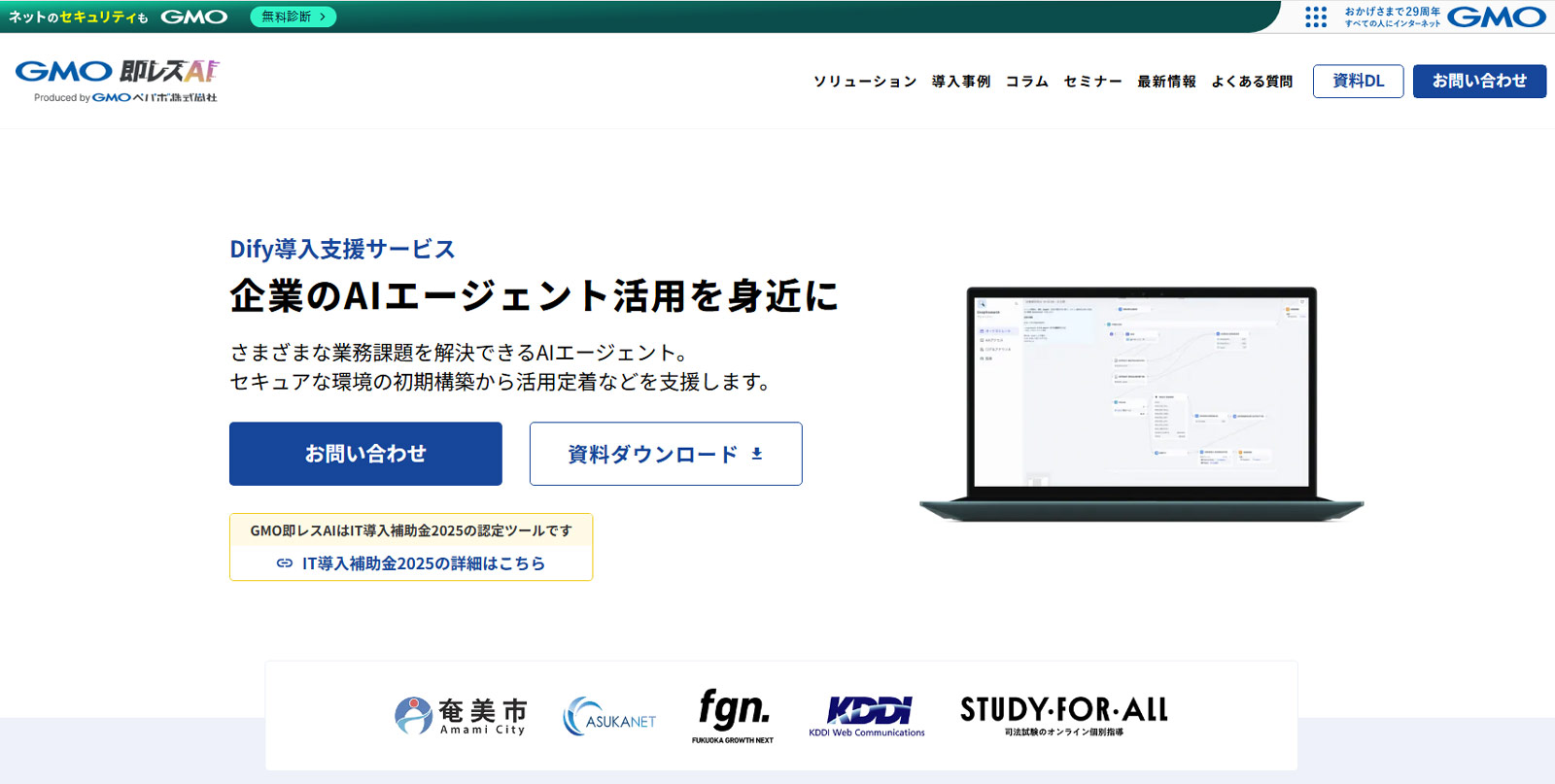
Task: Open the ソリューション menu
Action: point(865,82)
